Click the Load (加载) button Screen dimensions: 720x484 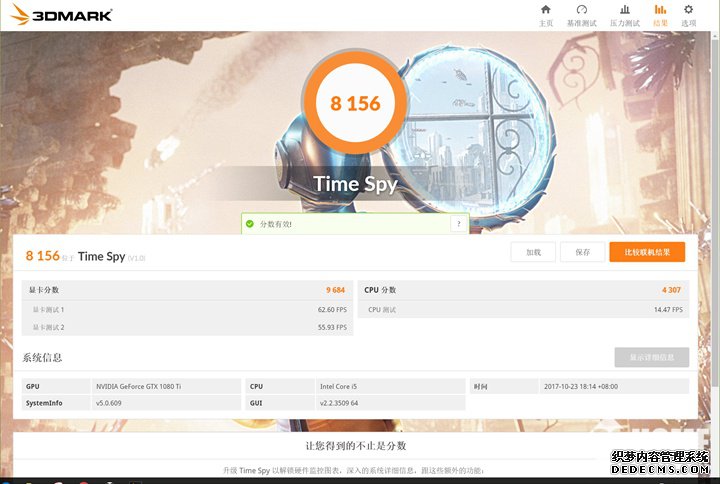pos(533,252)
